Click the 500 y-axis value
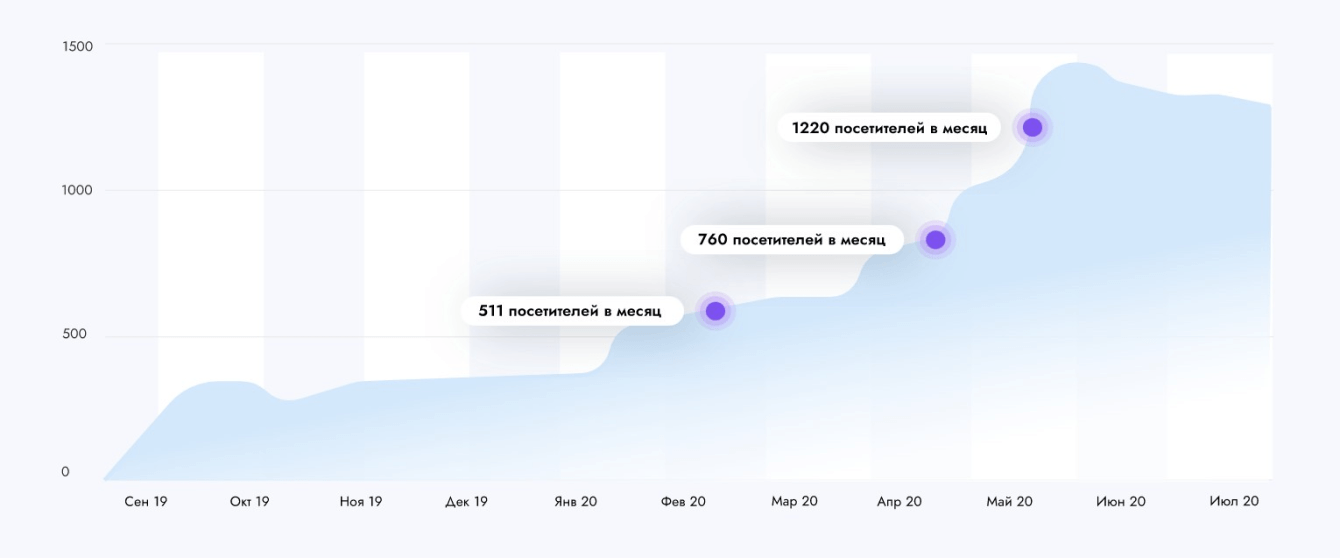 coord(74,334)
